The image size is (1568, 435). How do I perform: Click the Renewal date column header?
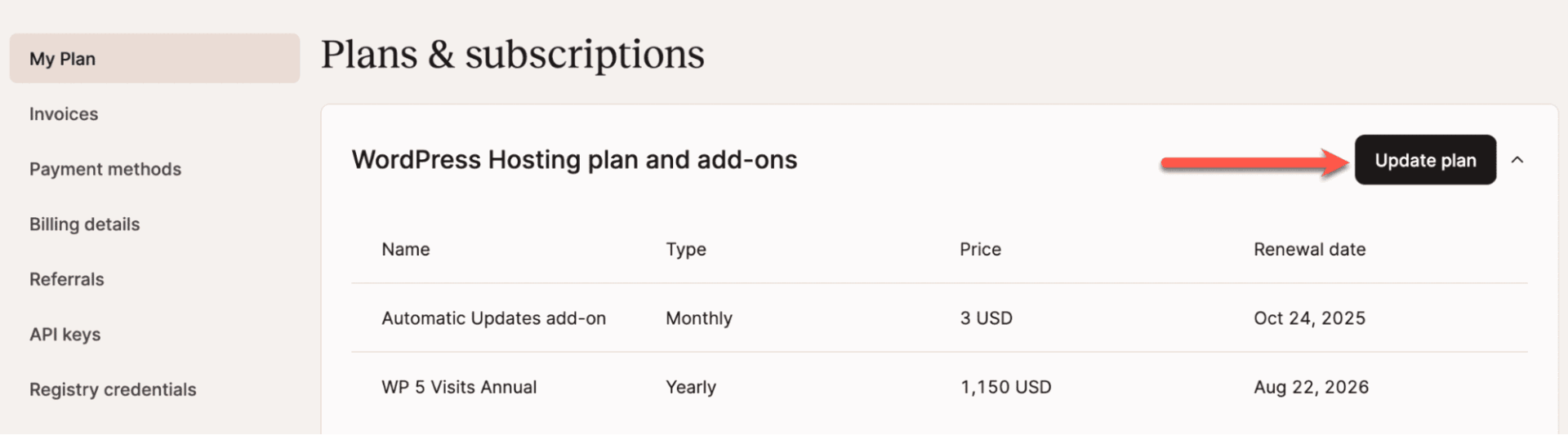(x=1309, y=250)
